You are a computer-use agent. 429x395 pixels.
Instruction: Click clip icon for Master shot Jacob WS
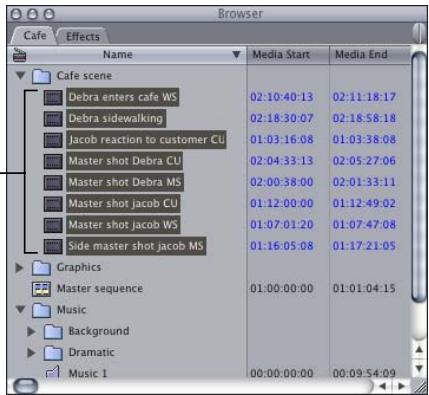(53, 225)
